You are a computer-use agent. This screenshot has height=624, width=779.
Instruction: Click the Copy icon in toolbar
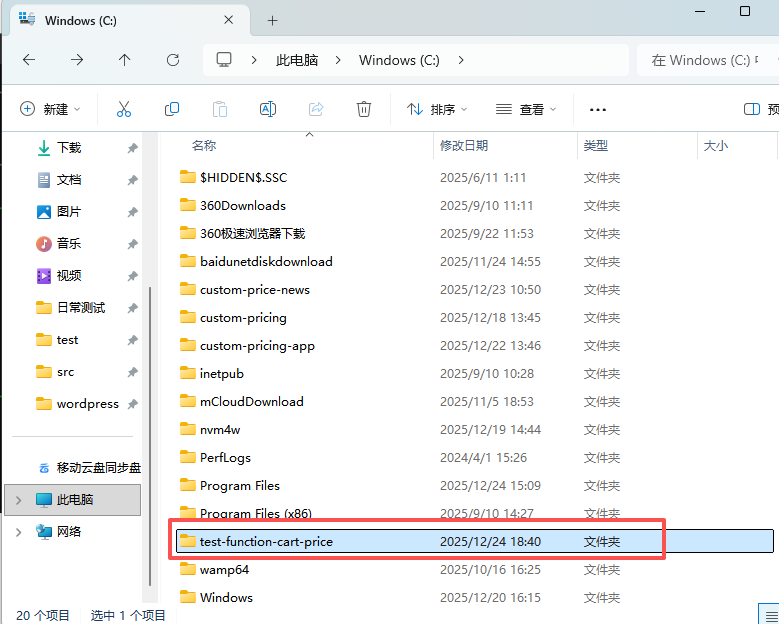[172, 109]
